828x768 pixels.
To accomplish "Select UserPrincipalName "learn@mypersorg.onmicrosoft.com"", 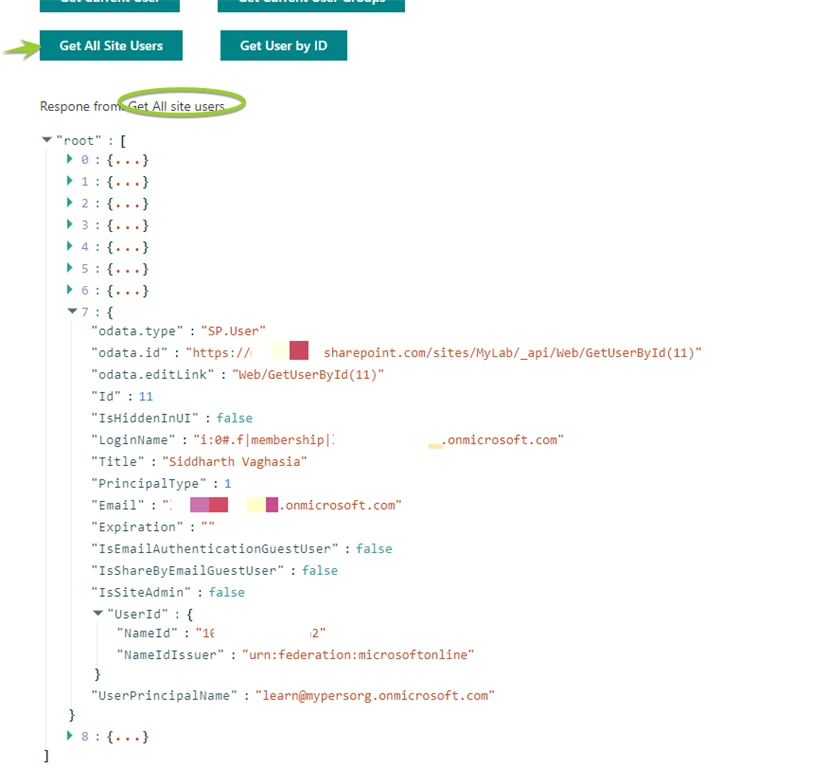I will [x=375, y=696].
